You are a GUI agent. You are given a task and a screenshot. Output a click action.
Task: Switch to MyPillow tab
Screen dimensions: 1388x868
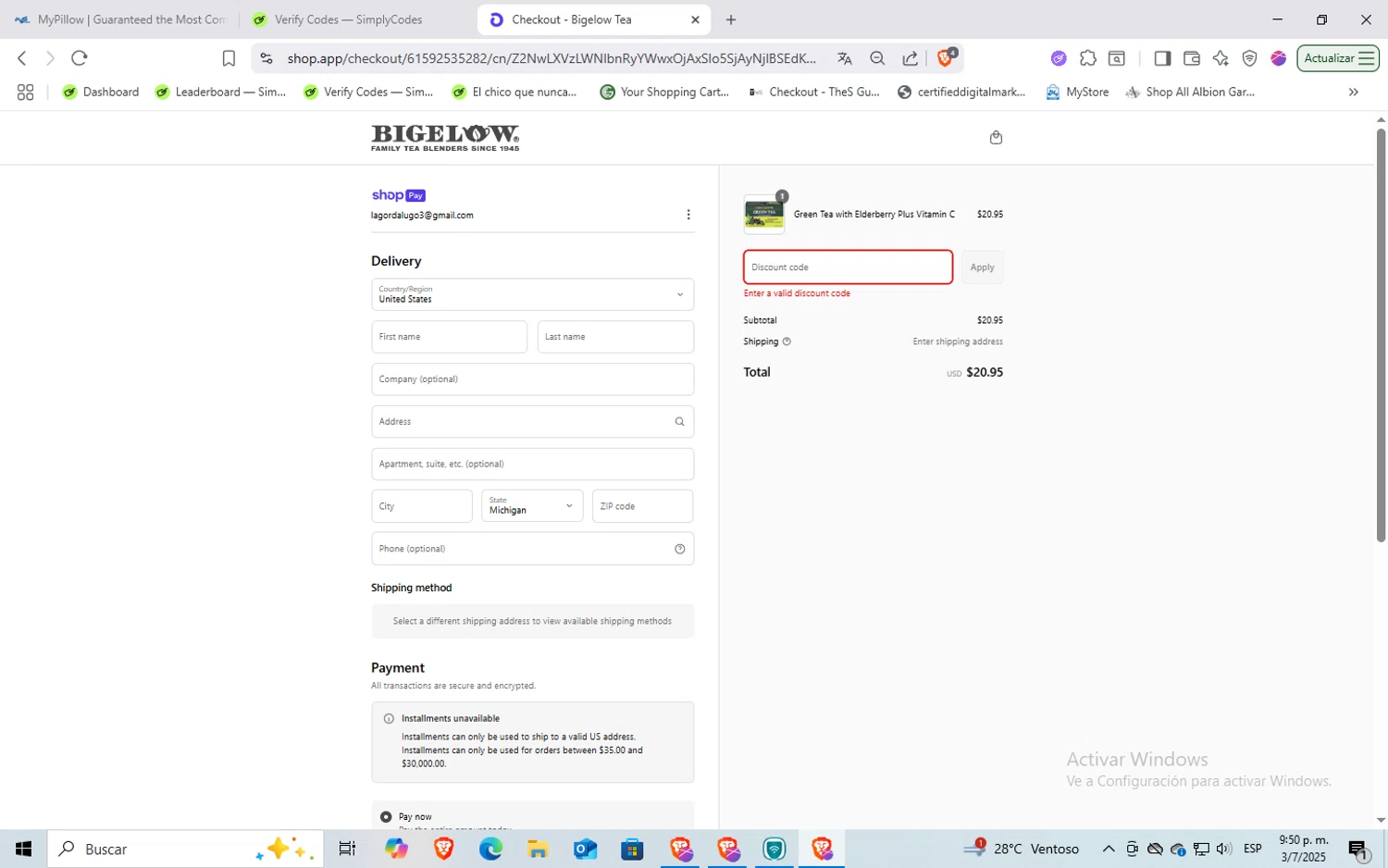120,19
